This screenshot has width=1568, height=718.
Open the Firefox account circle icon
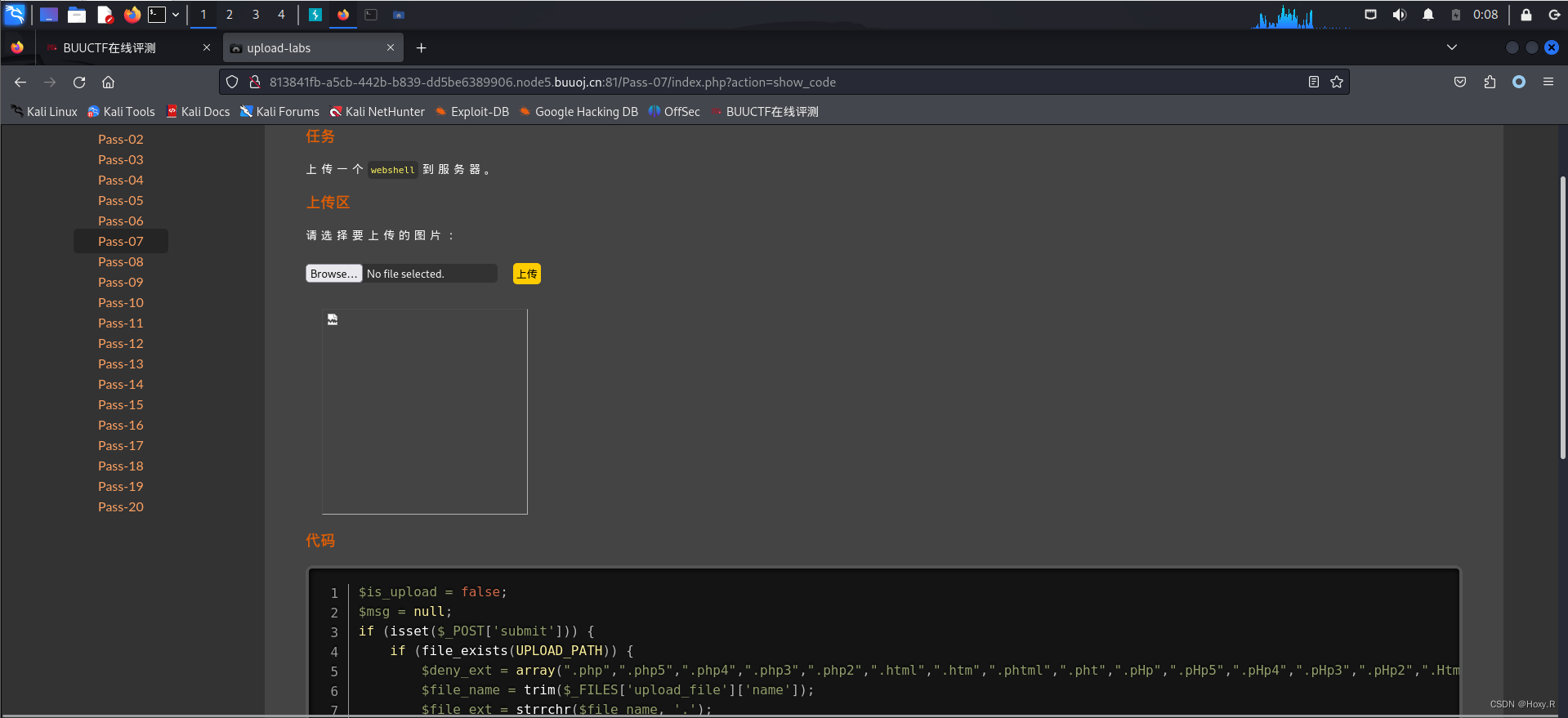coord(1519,82)
